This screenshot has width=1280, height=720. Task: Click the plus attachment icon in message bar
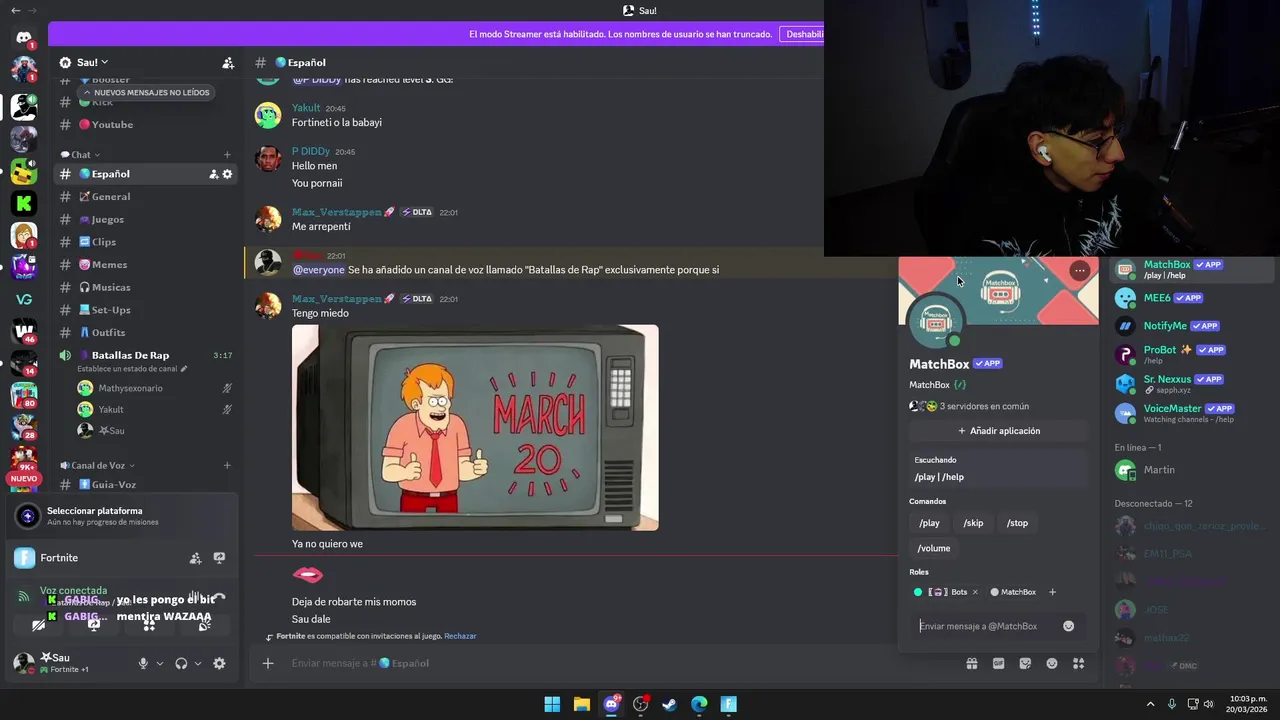[268, 663]
